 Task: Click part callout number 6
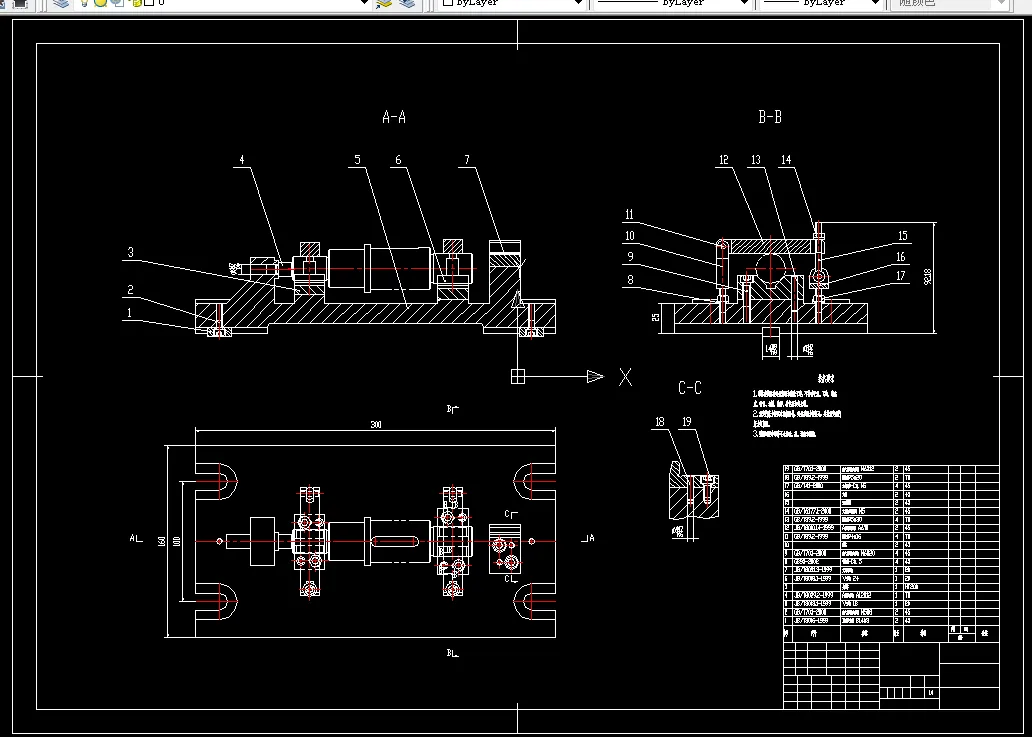398,160
